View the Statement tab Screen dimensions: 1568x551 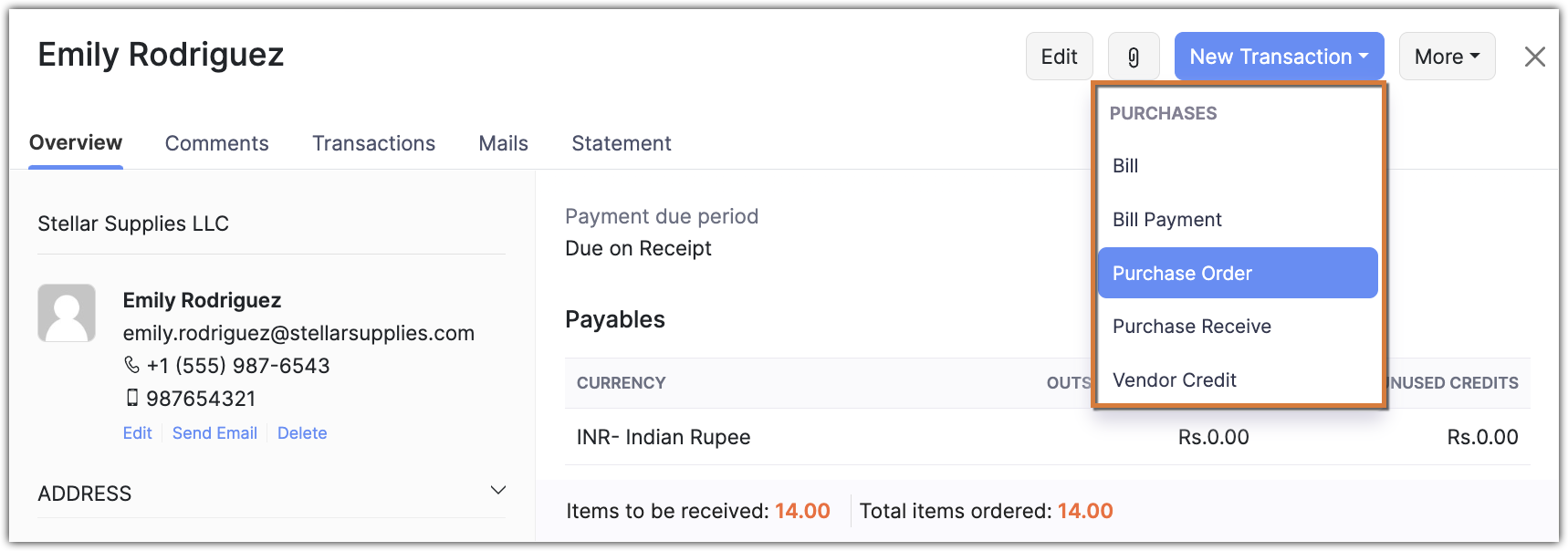coord(621,143)
